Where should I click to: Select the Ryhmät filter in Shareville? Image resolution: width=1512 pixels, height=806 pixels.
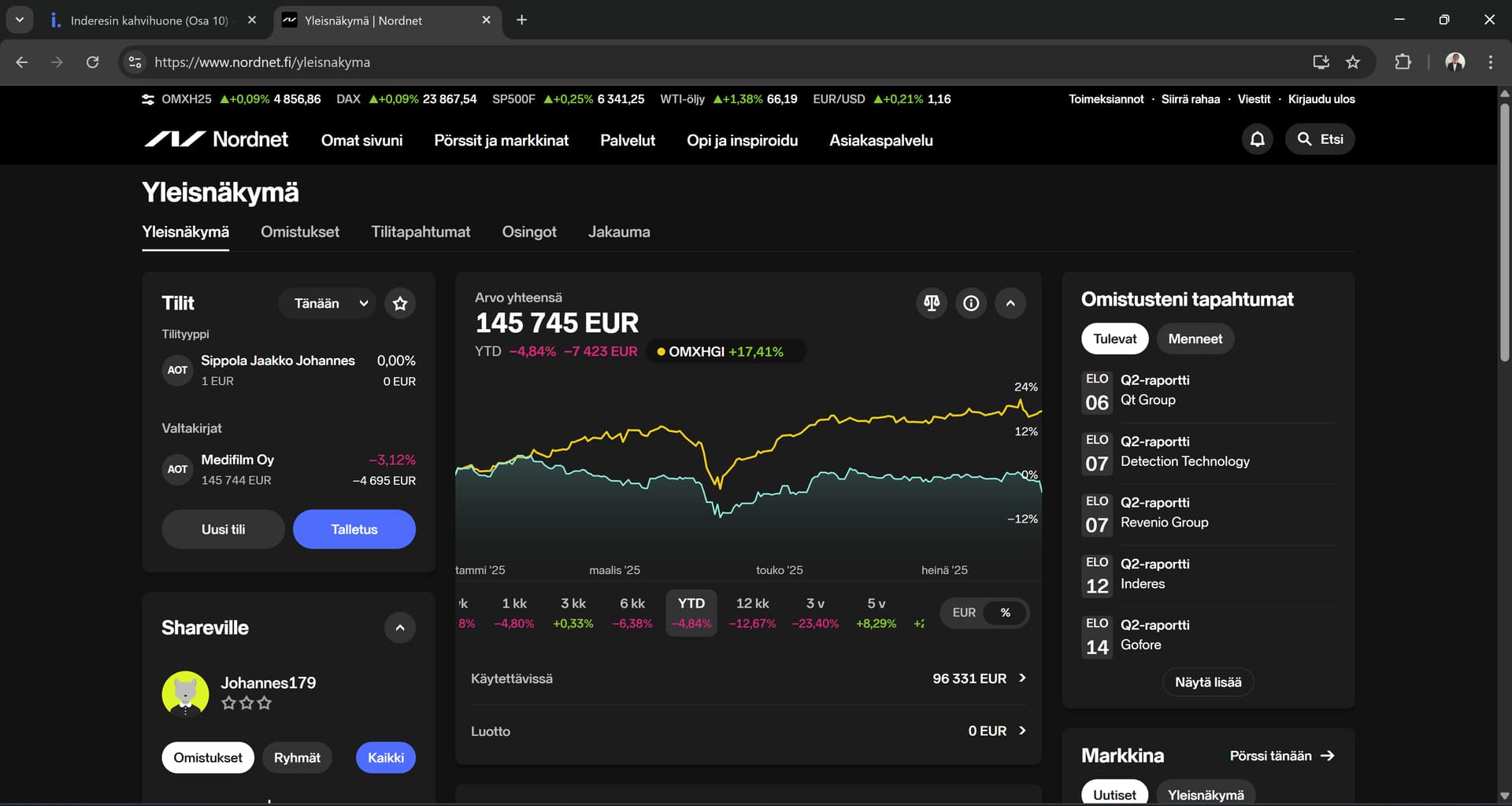297,757
